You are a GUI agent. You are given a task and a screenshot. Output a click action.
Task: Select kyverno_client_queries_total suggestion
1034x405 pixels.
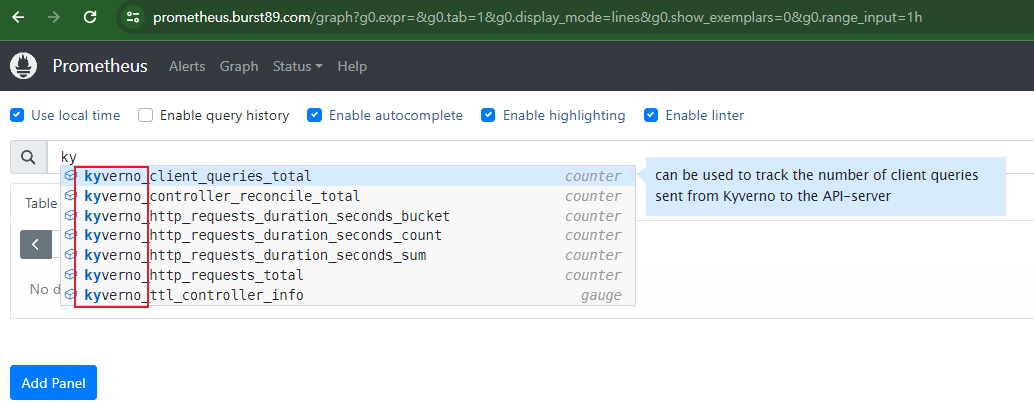(x=348, y=177)
